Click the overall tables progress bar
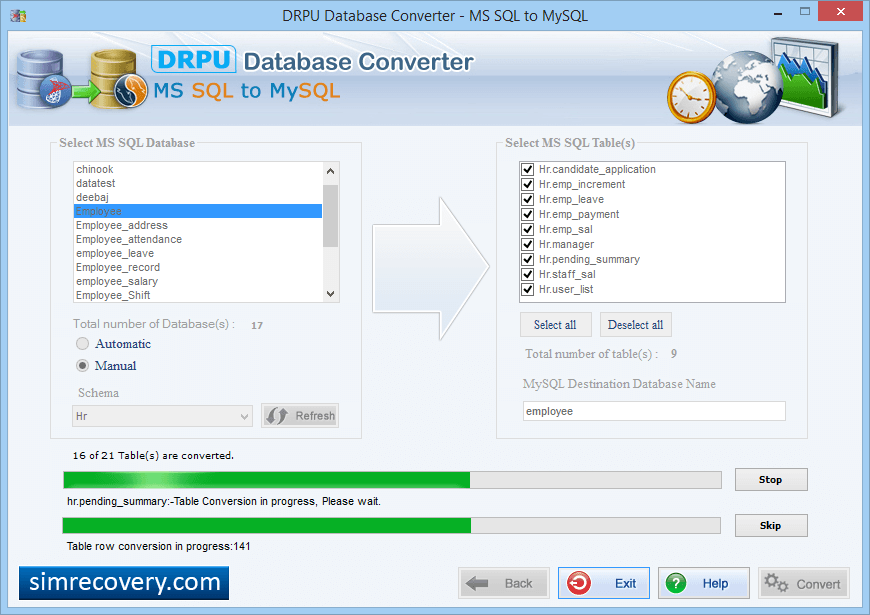This screenshot has width=870, height=615. (392, 480)
